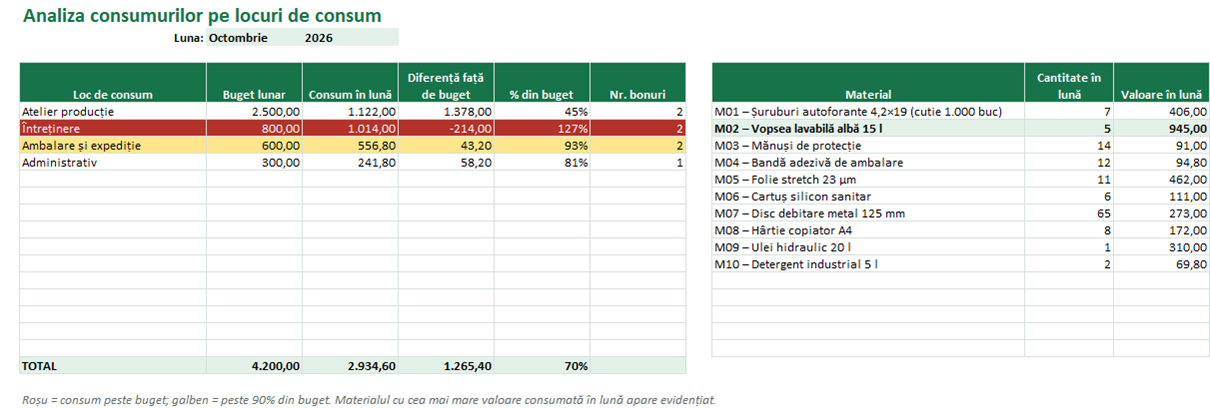Click the Ambalare budget '600,00'
Image resolution: width=1210 pixels, height=408 pixels.
click(x=254, y=146)
